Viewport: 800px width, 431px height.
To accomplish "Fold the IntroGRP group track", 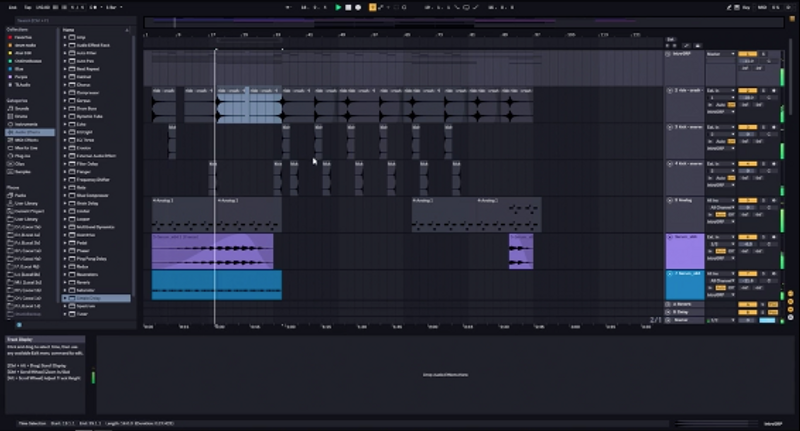I will coord(668,54).
